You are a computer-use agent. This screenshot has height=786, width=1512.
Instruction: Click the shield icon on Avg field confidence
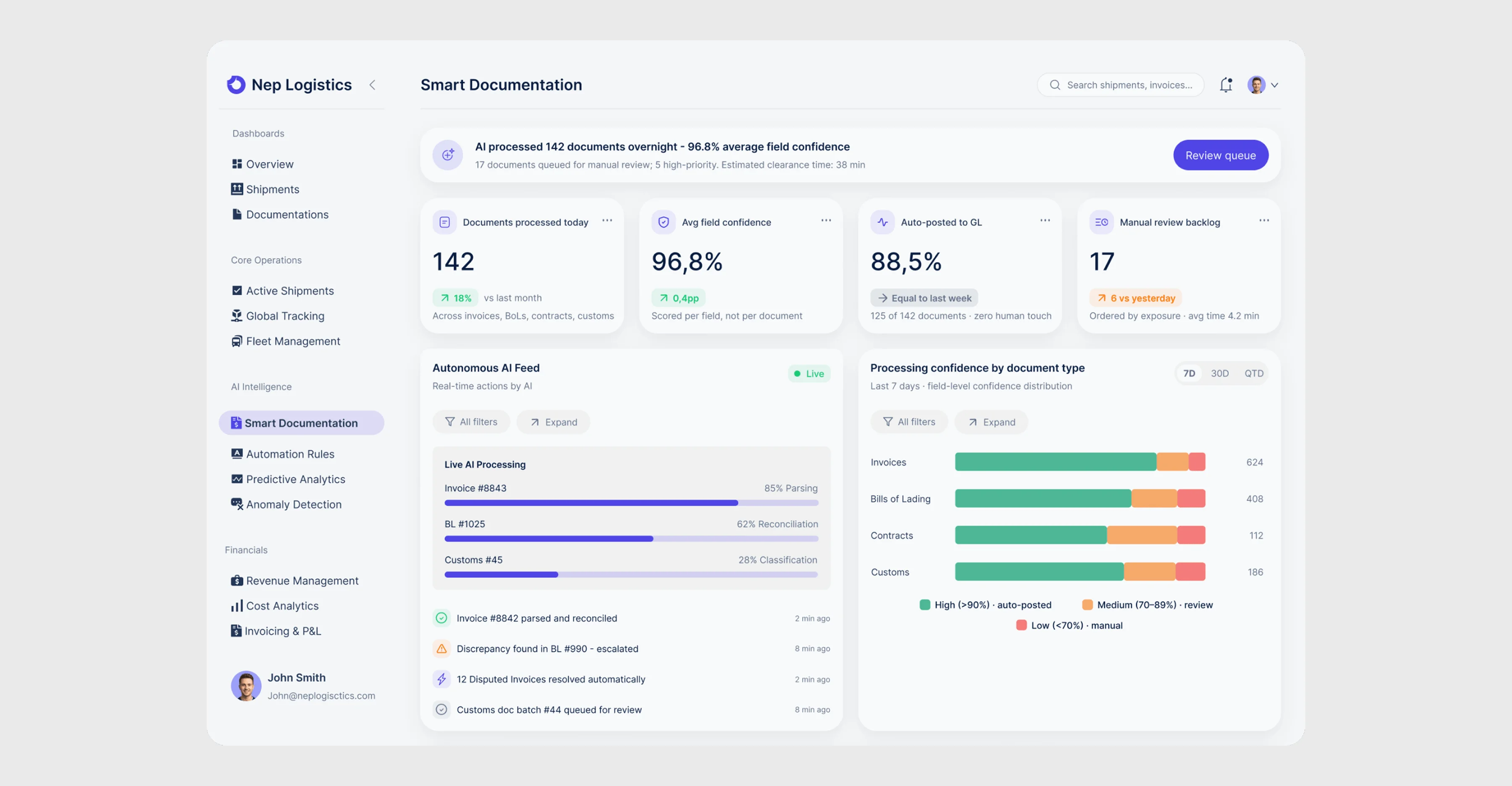[663, 222]
